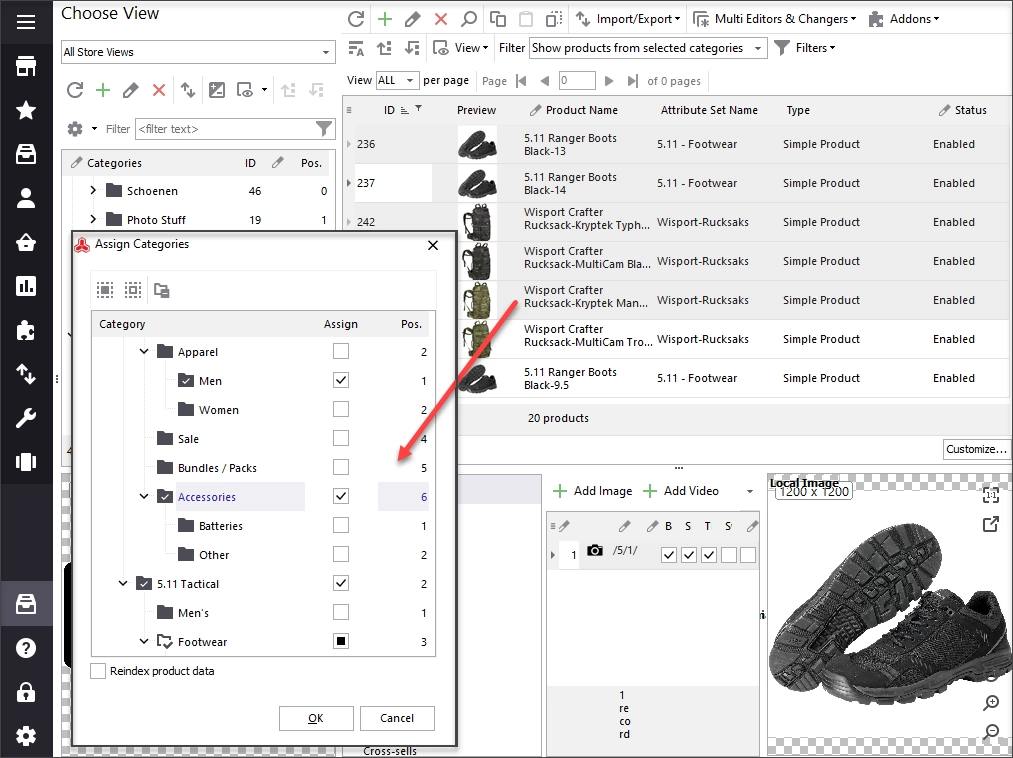
Task: Open the selected categories Filter dropdown
Action: tap(648, 48)
